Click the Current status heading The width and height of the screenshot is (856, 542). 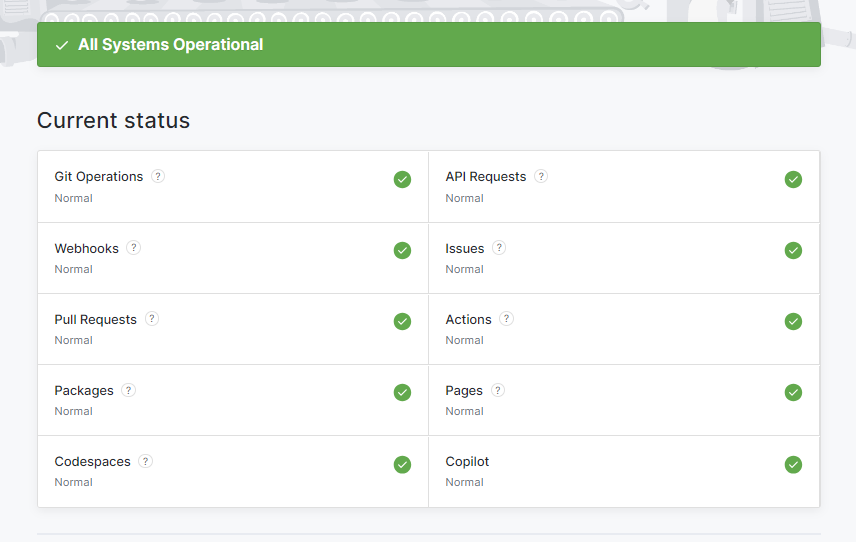[114, 120]
